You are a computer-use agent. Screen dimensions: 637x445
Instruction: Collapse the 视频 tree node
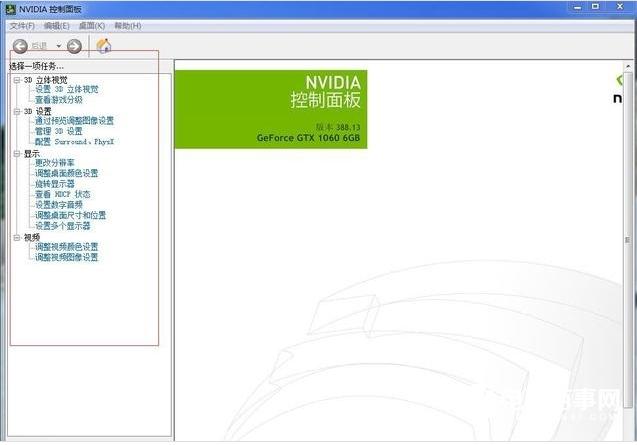(x=16, y=237)
